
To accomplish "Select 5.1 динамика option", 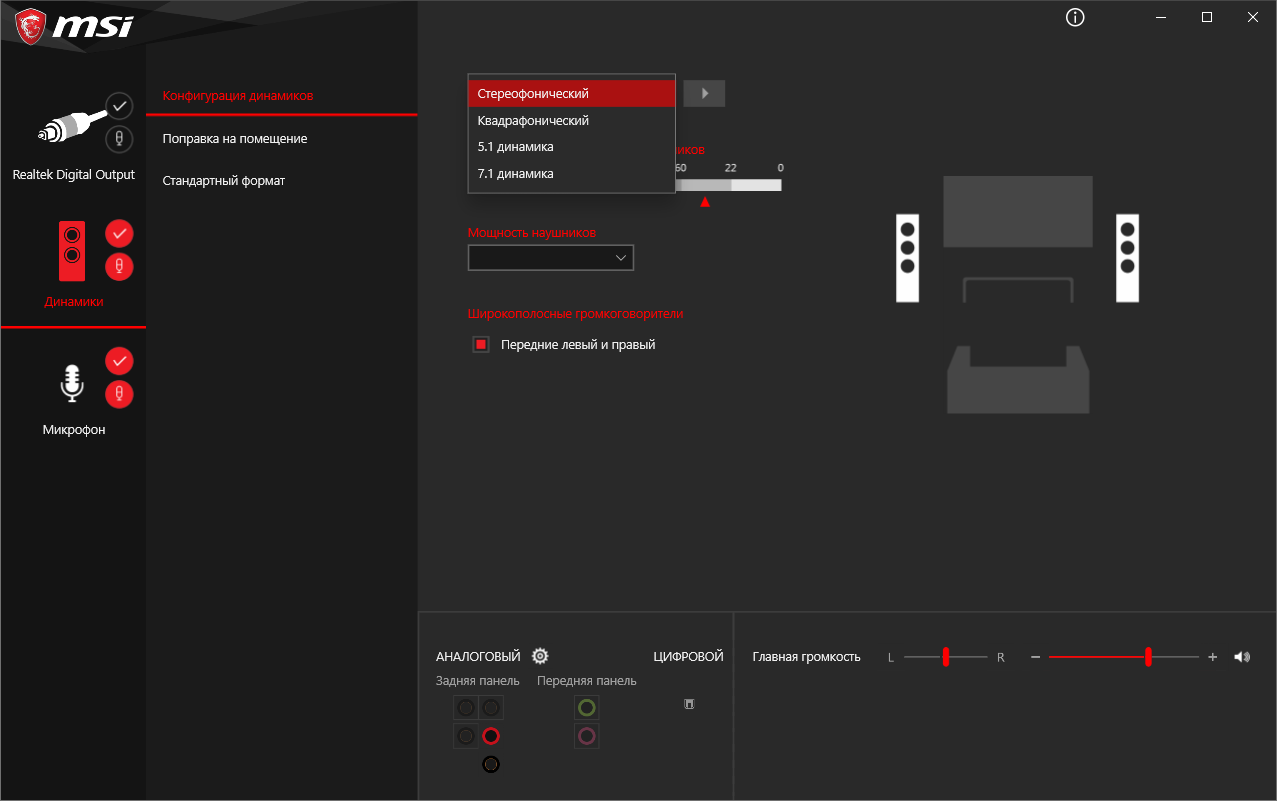I will point(571,147).
